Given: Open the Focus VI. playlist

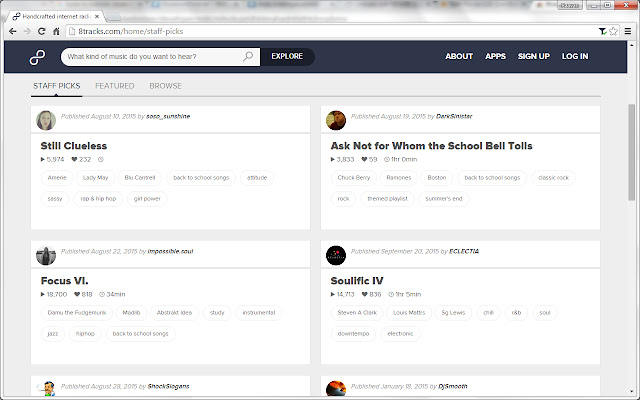Looking at the screenshot, I should [64, 281].
